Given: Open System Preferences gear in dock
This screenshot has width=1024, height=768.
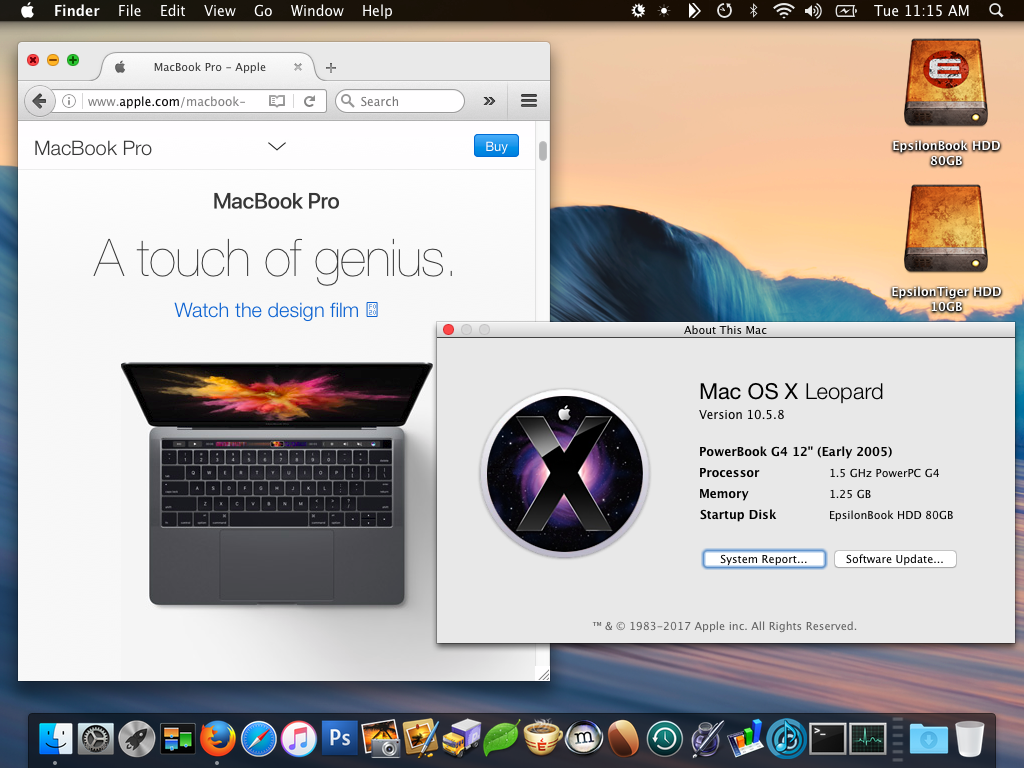Looking at the screenshot, I should tap(96, 739).
